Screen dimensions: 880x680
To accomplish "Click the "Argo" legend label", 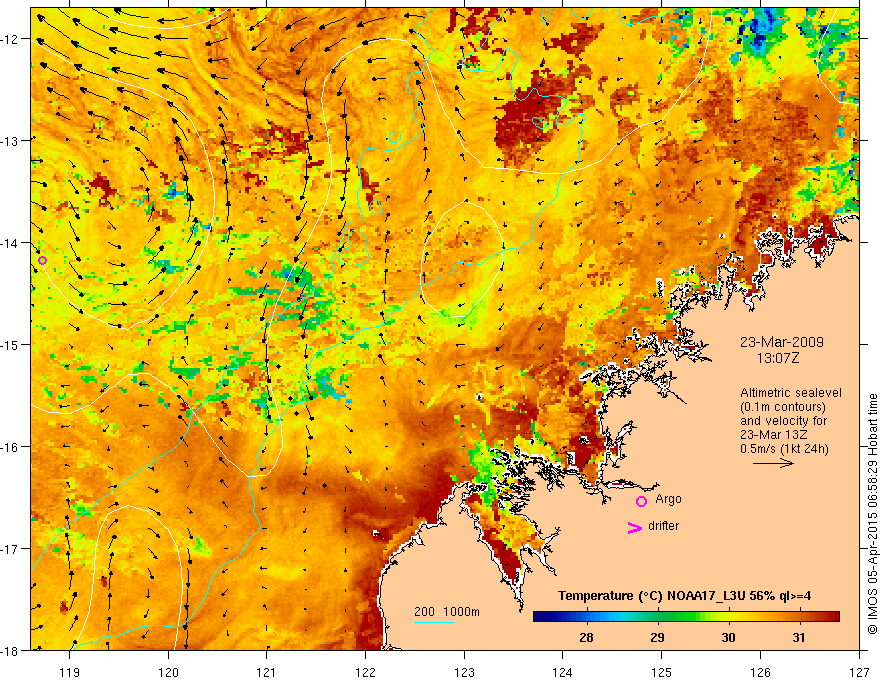I will 668,499.
